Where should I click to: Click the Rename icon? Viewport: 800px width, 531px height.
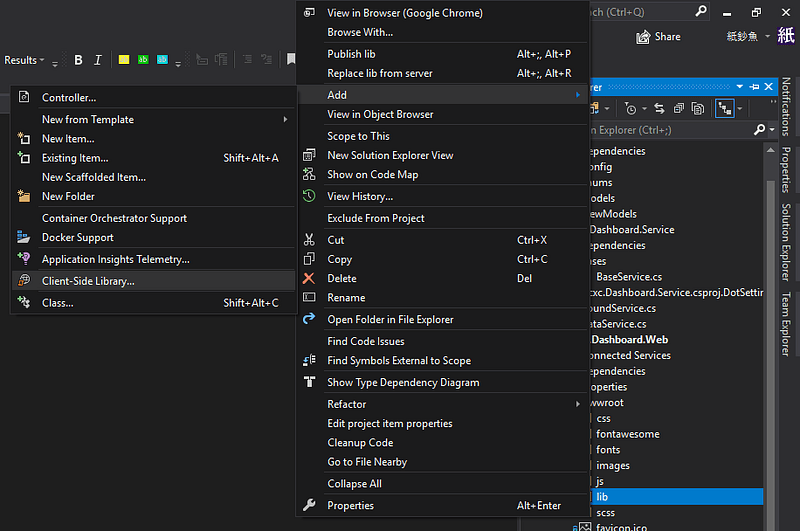(309, 297)
